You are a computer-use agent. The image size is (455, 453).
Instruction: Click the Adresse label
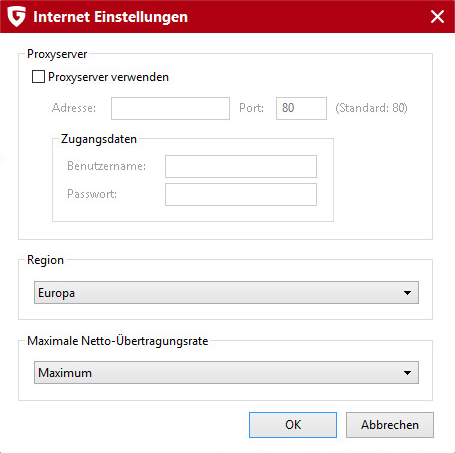(74, 108)
